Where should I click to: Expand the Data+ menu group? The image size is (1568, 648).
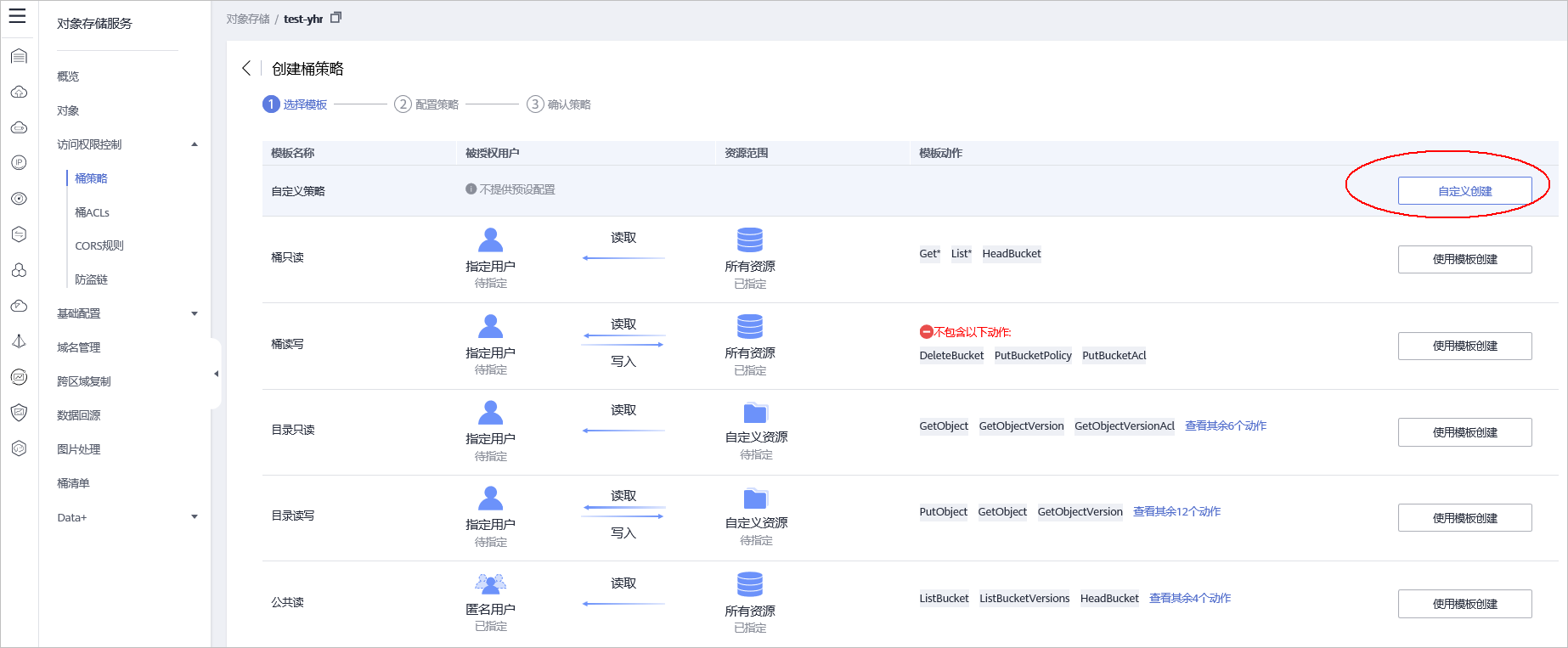pyautogui.click(x=195, y=517)
